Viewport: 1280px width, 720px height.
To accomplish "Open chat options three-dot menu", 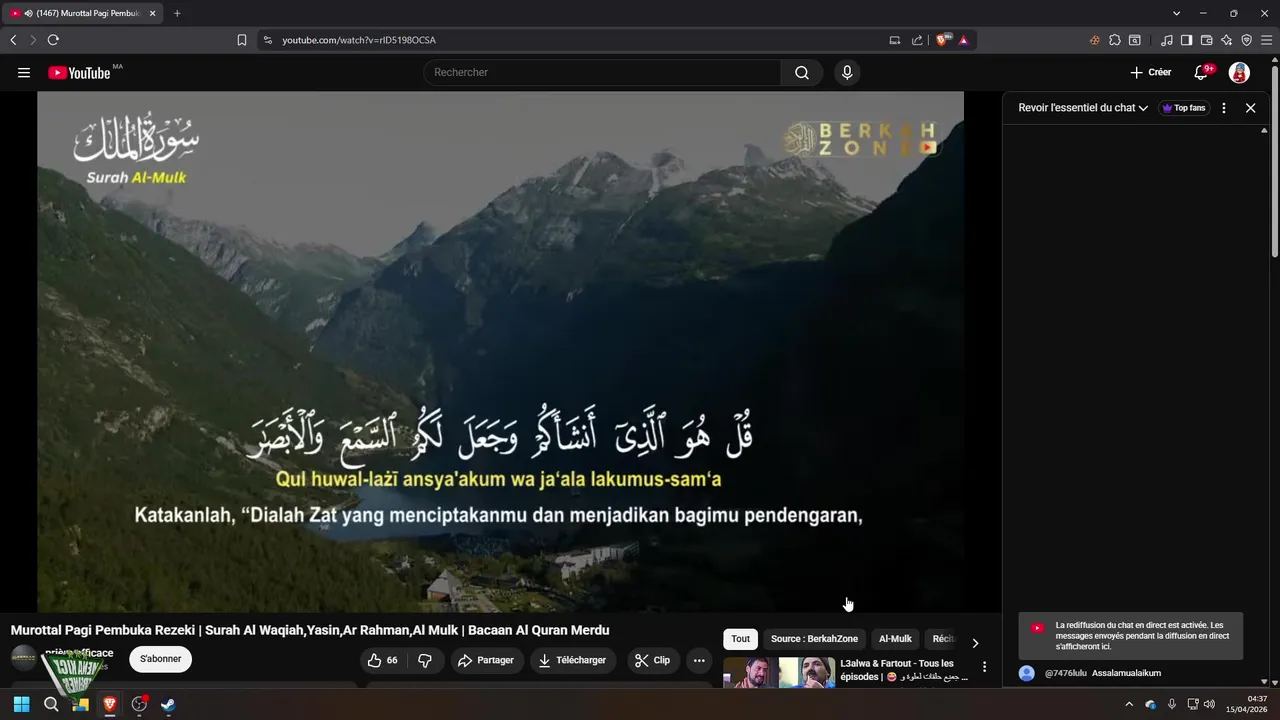I will [x=1224, y=108].
